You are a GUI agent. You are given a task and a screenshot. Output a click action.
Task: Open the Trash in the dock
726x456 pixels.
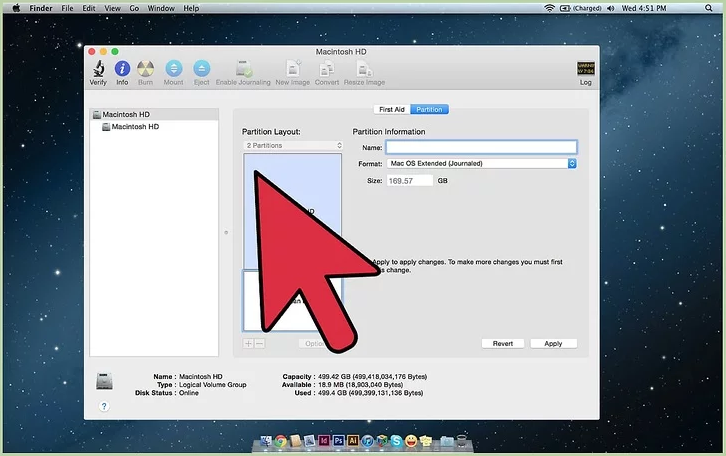tap(462, 441)
